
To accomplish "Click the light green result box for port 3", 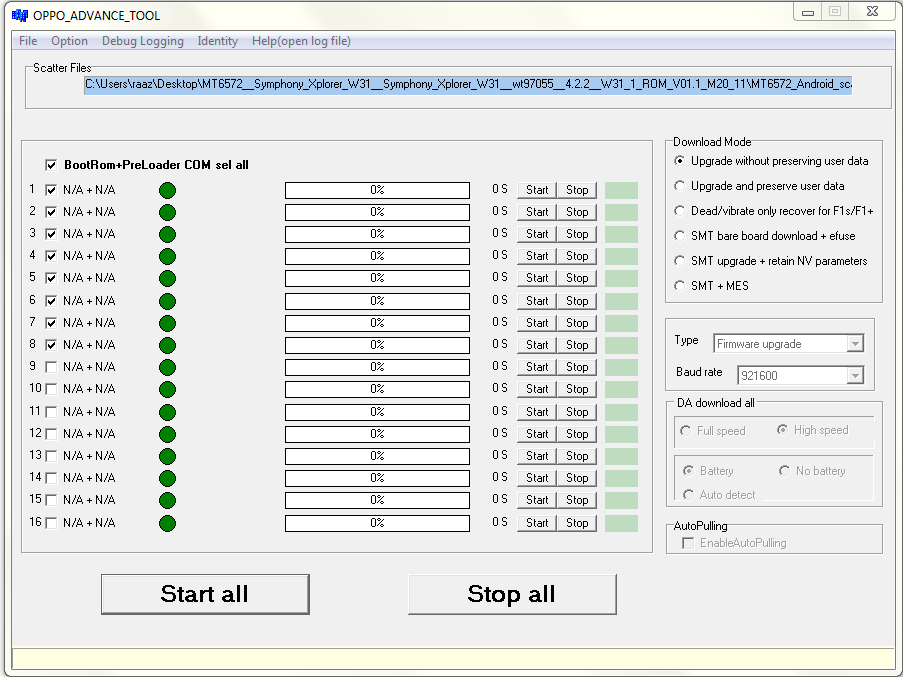I will click(621, 234).
